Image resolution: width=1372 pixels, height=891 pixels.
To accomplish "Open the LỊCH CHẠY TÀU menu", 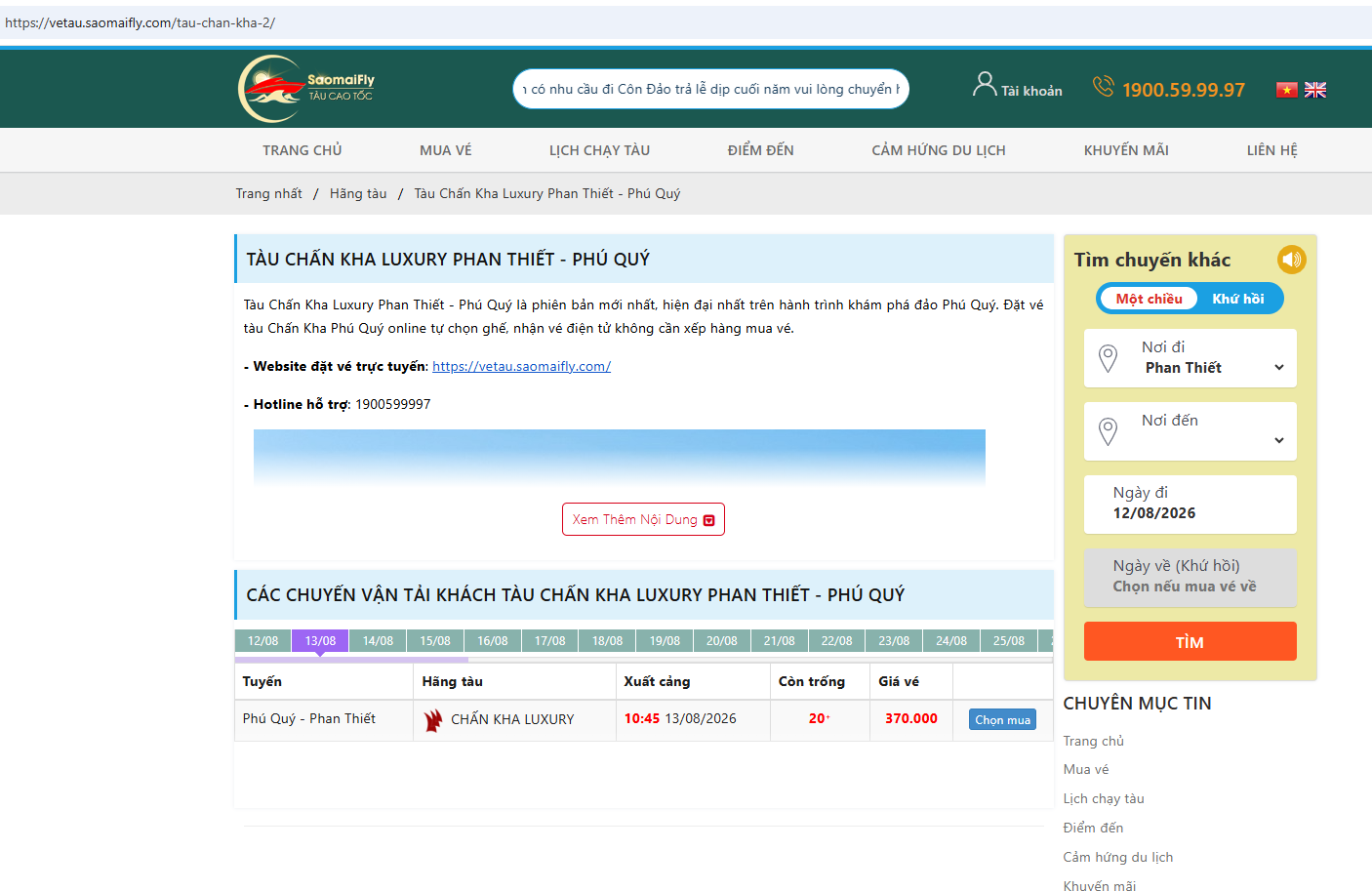I will [599, 150].
